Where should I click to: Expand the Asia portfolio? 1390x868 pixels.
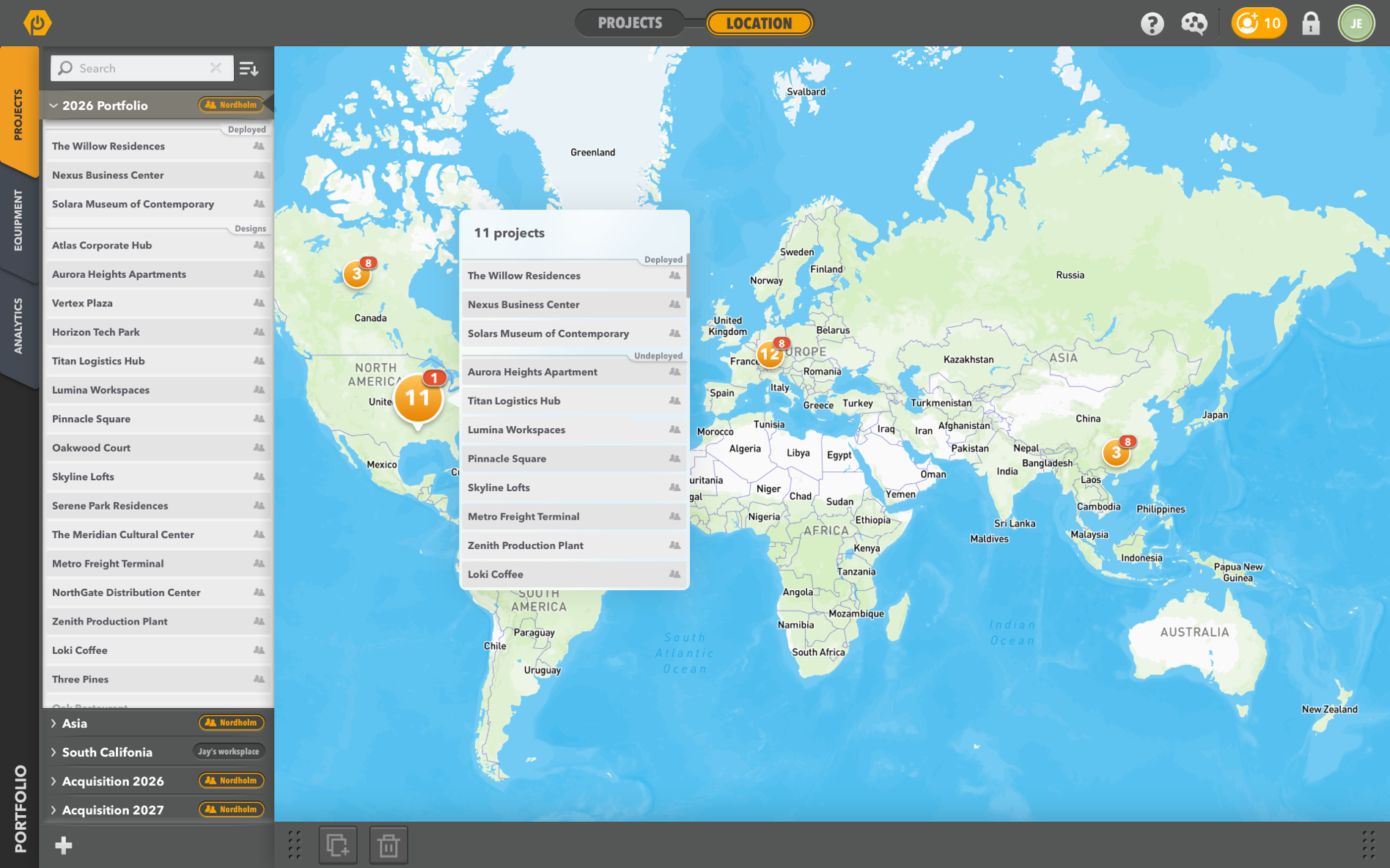[54, 724]
